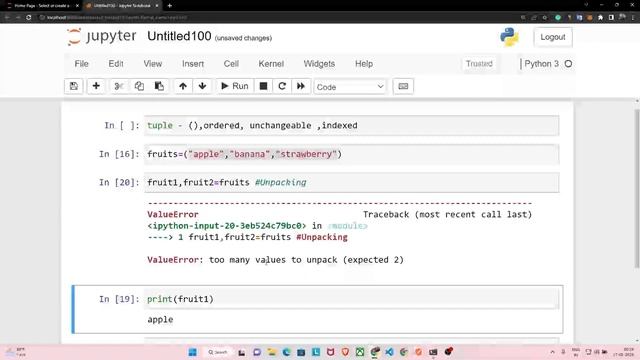This screenshot has width=640, height=360.
Task: Click the browser reload icon
Action: tap(29, 18)
